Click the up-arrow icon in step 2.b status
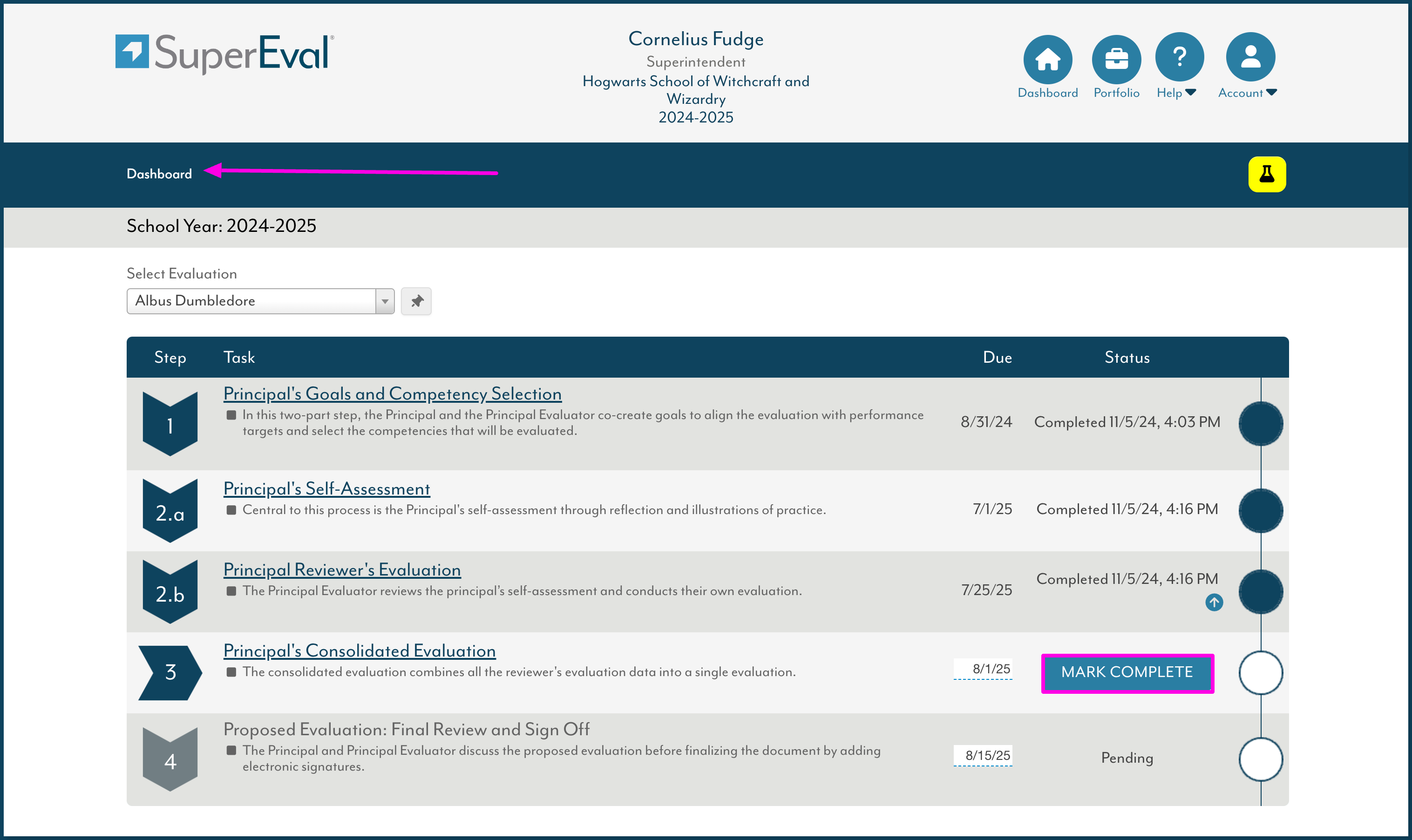Viewport: 1412px width, 840px height. tap(1214, 602)
